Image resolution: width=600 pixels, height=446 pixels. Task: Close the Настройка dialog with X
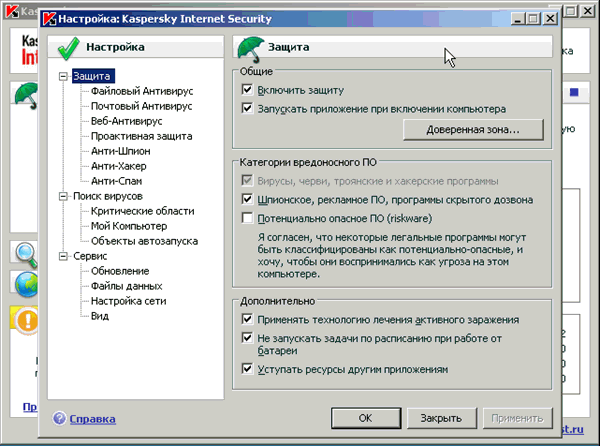(550, 18)
